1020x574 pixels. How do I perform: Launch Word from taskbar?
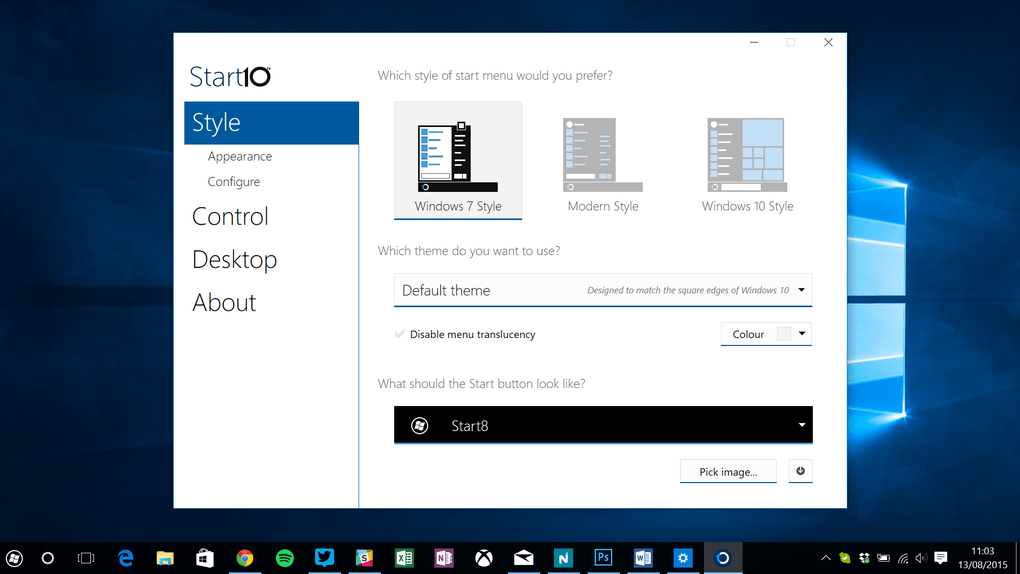(643, 558)
